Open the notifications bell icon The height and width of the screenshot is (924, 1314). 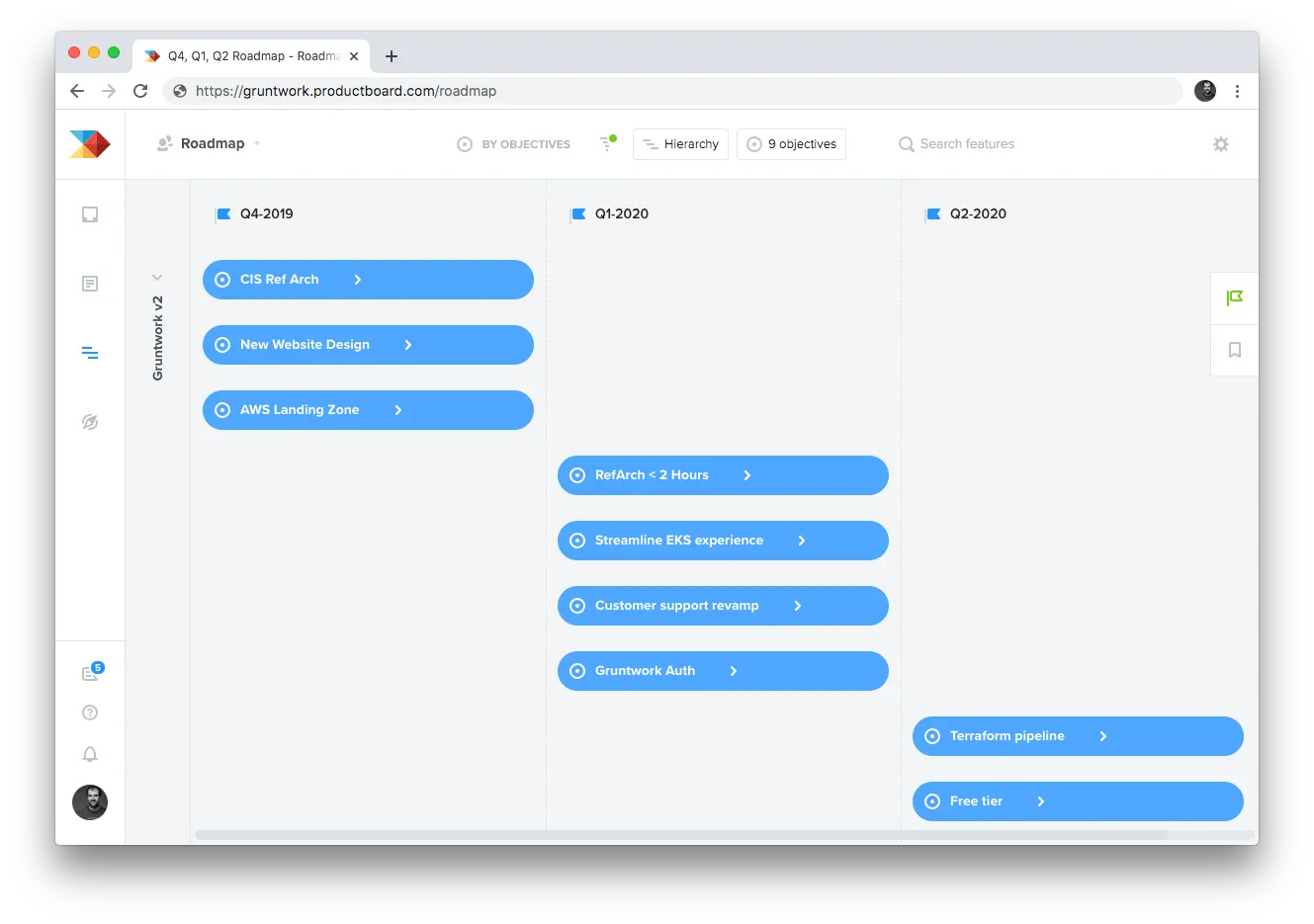(x=90, y=754)
